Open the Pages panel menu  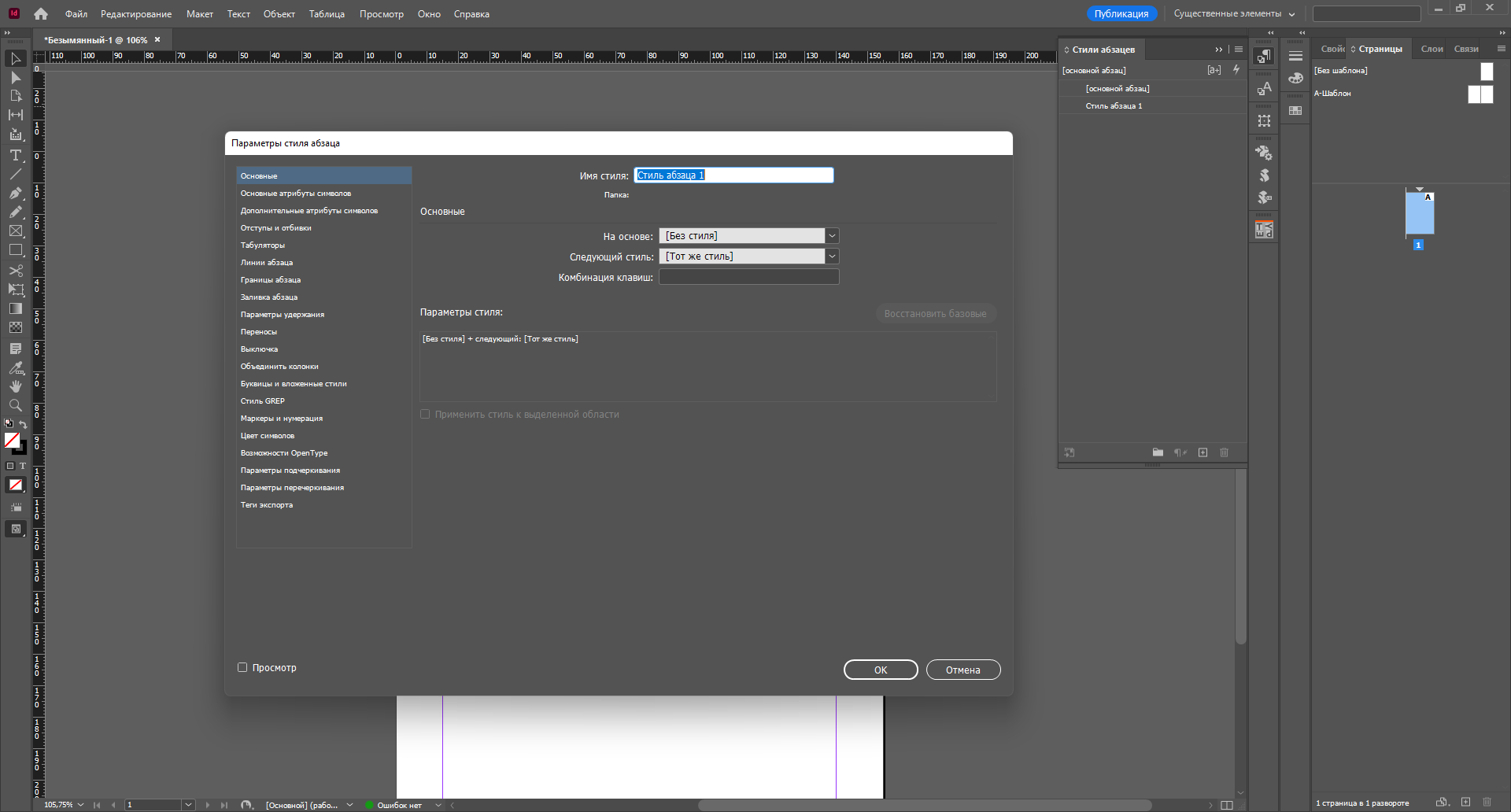click(x=1501, y=49)
